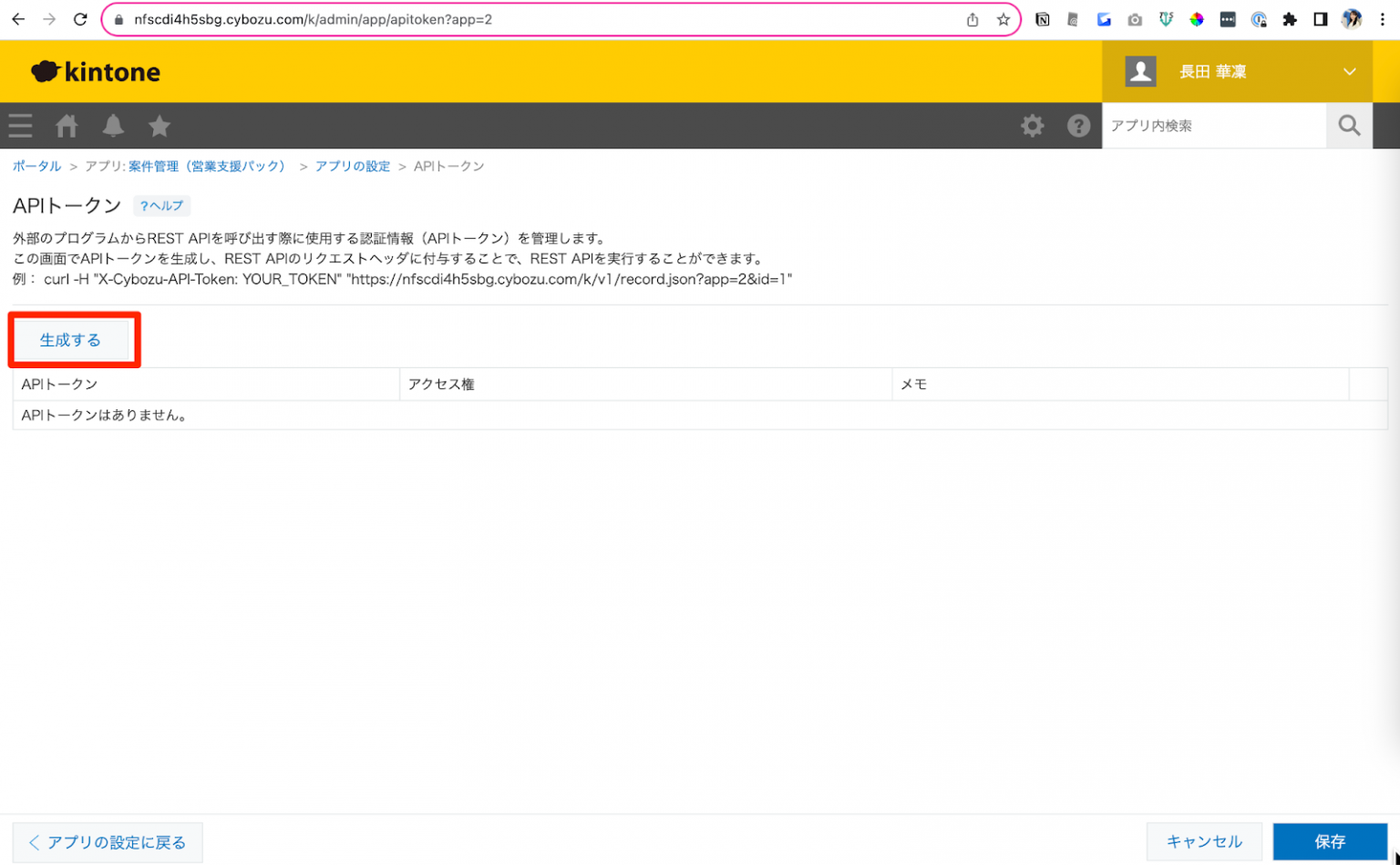
Task: Open the kintone settings gear icon
Action: click(x=1033, y=126)
